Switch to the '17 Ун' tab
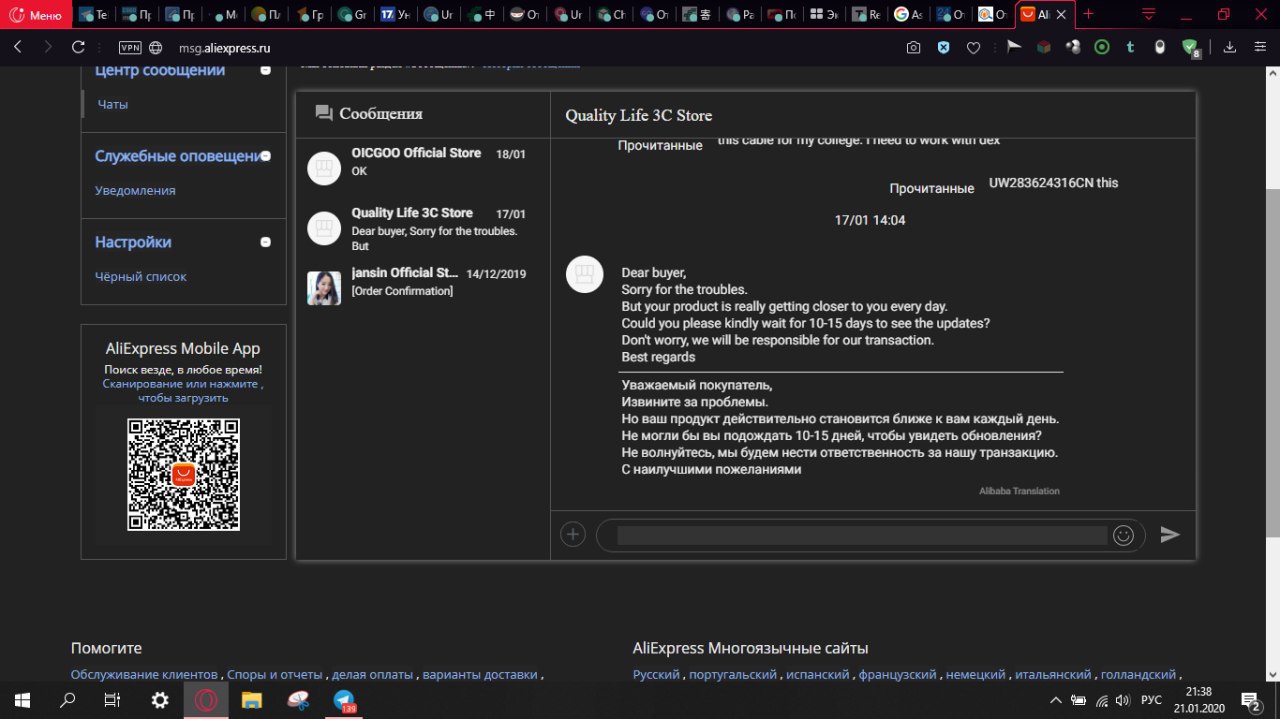Viewport: 1280px width, 719px height. [395, 15]
